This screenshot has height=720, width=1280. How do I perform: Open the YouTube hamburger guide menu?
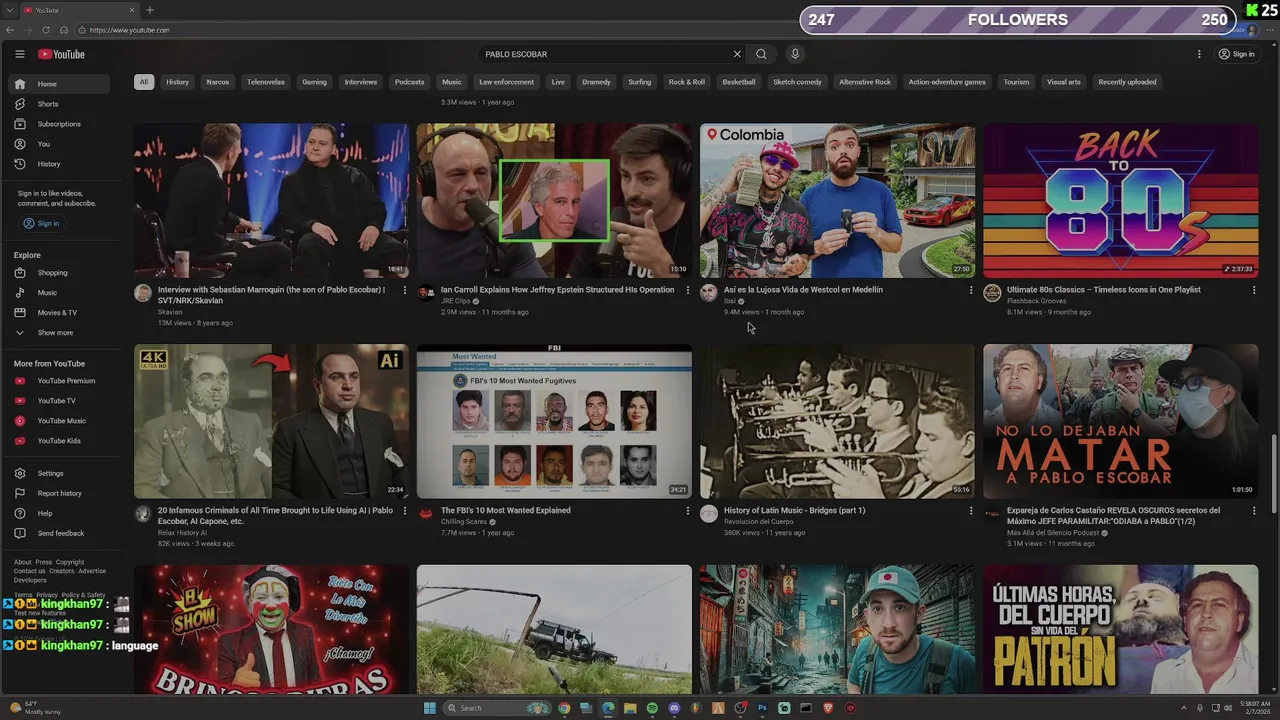point(19,54)
